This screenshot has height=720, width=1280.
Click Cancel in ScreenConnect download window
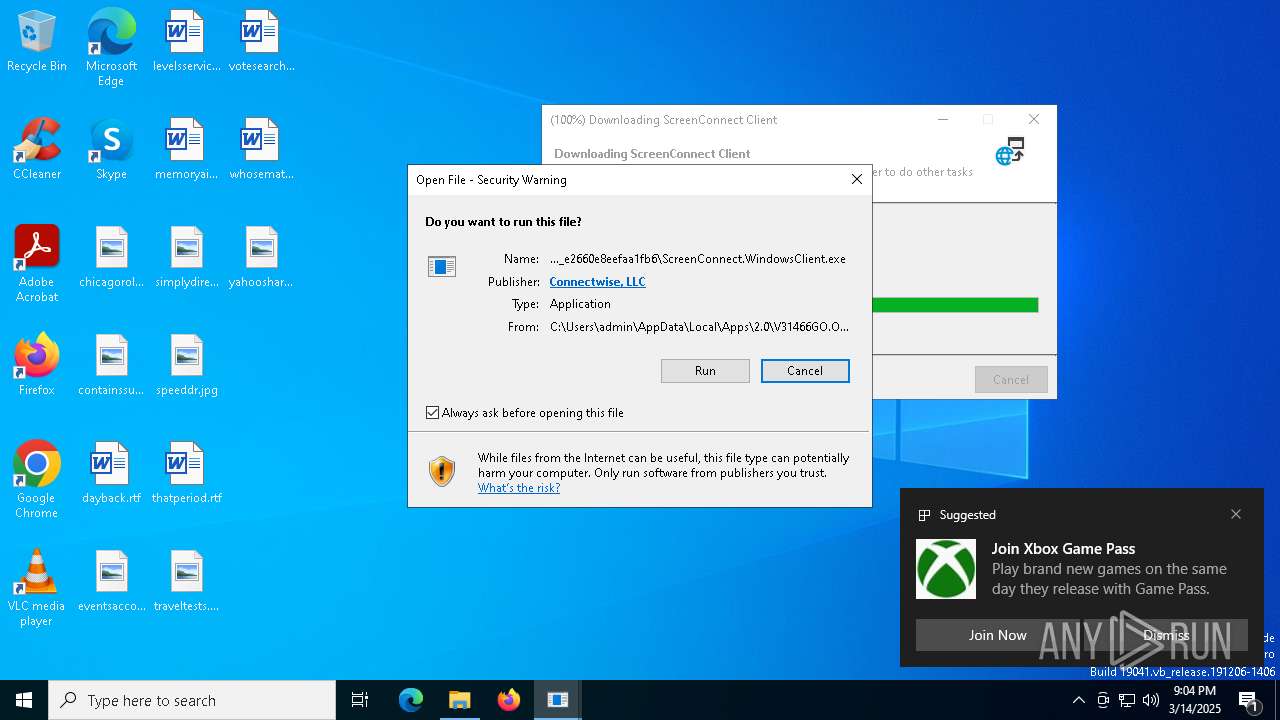(x=1011, y=380)
